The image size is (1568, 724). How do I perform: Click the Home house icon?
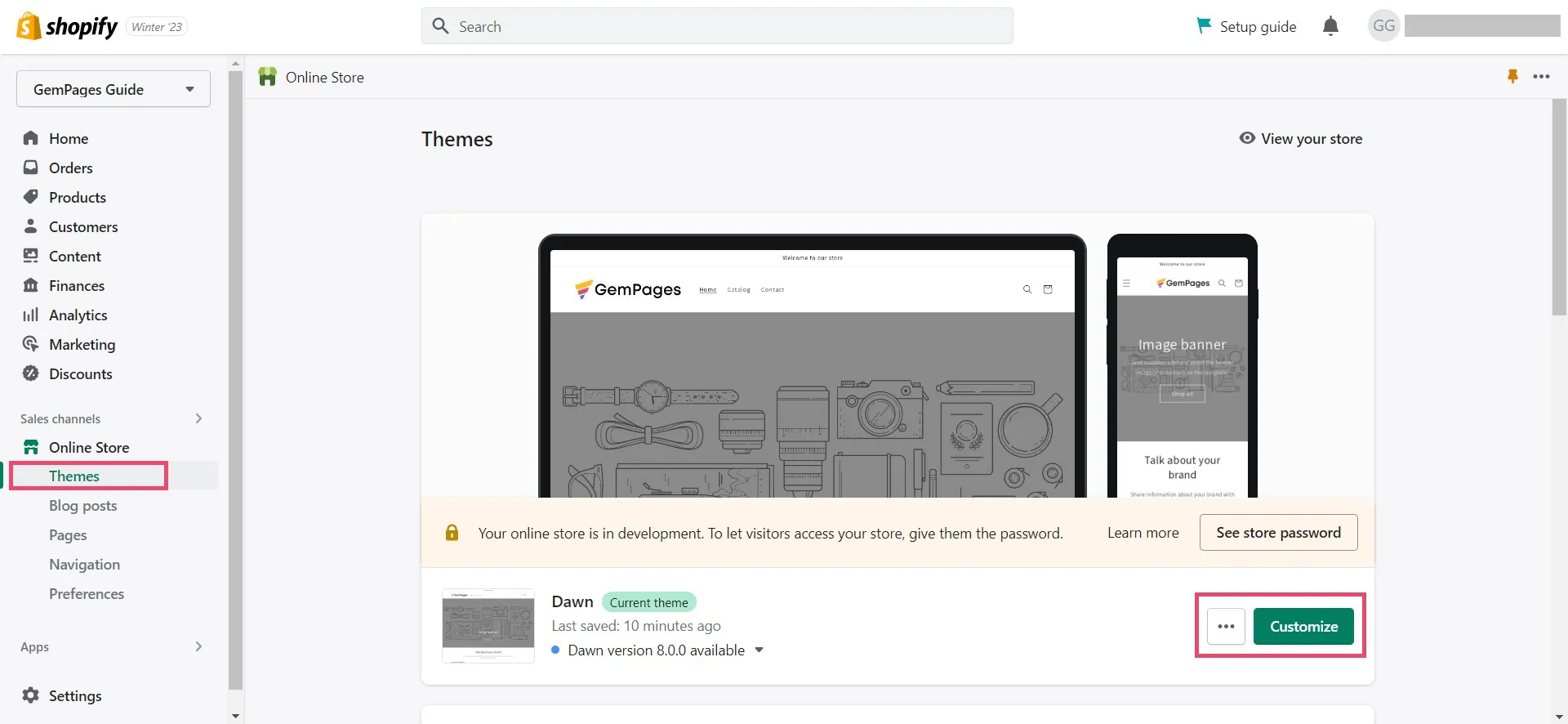[x=31, y=138]
